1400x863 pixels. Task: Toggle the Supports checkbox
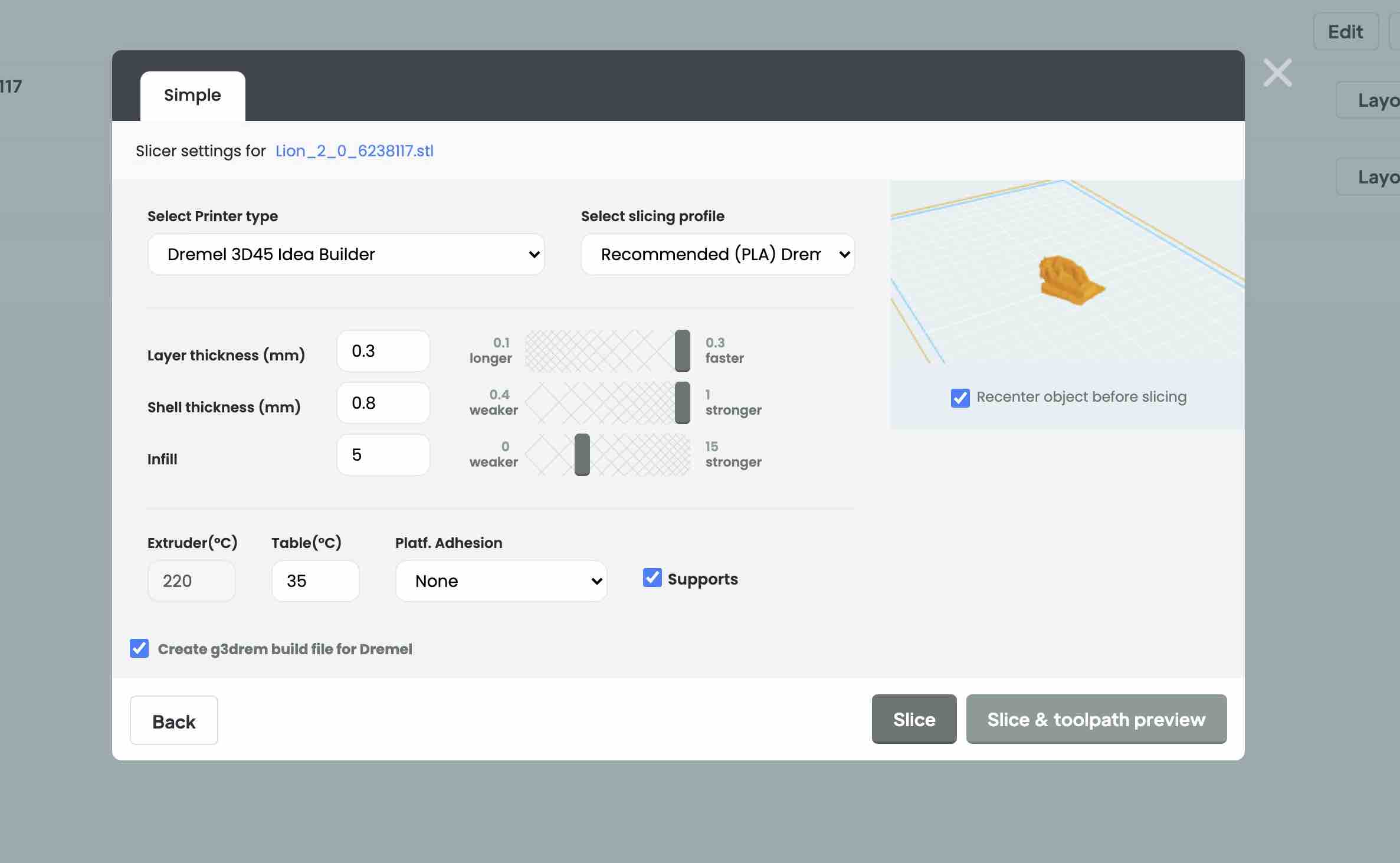(x=652, y=577)
